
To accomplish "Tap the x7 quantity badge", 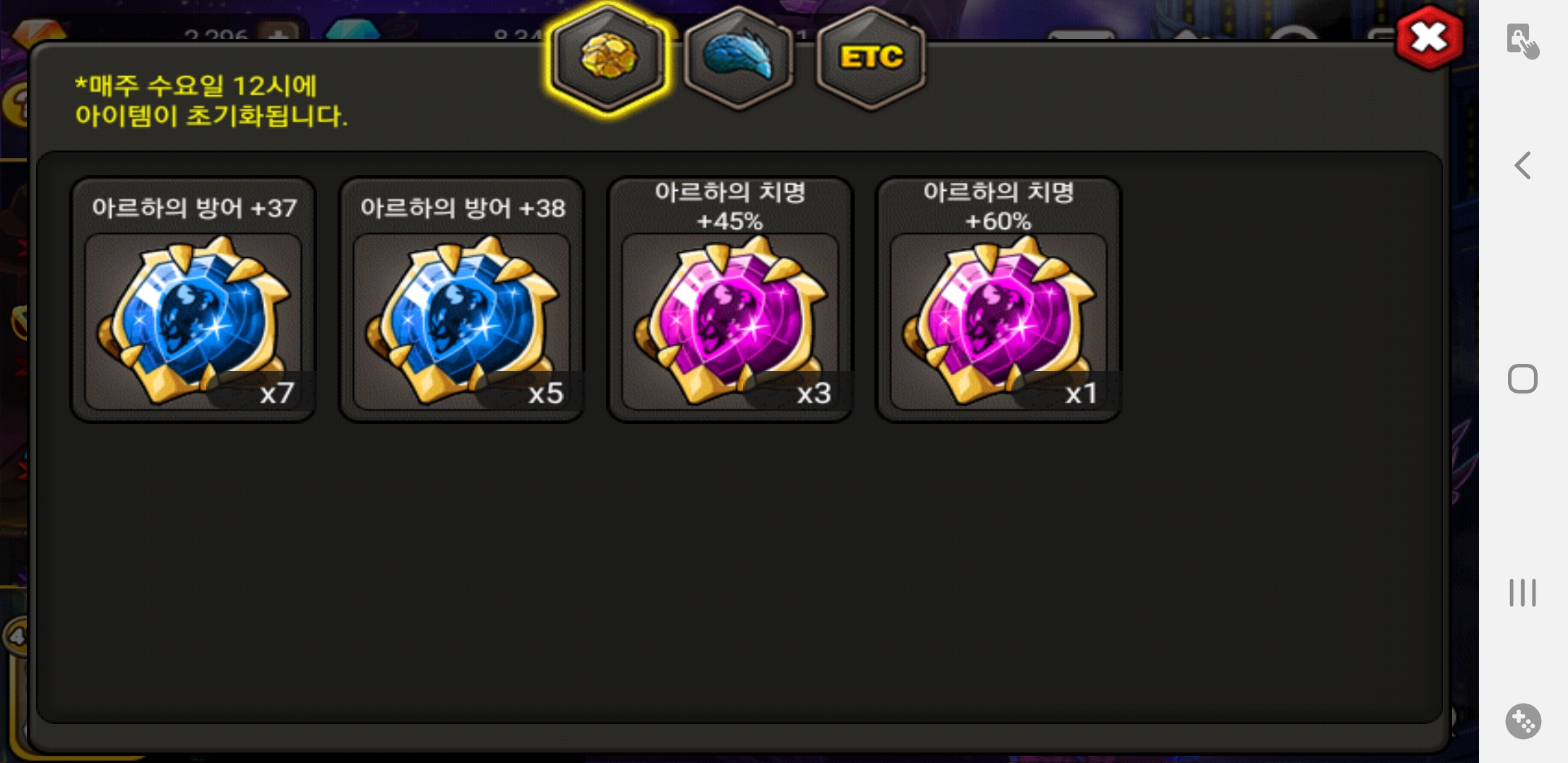I will tap(276, 393).
